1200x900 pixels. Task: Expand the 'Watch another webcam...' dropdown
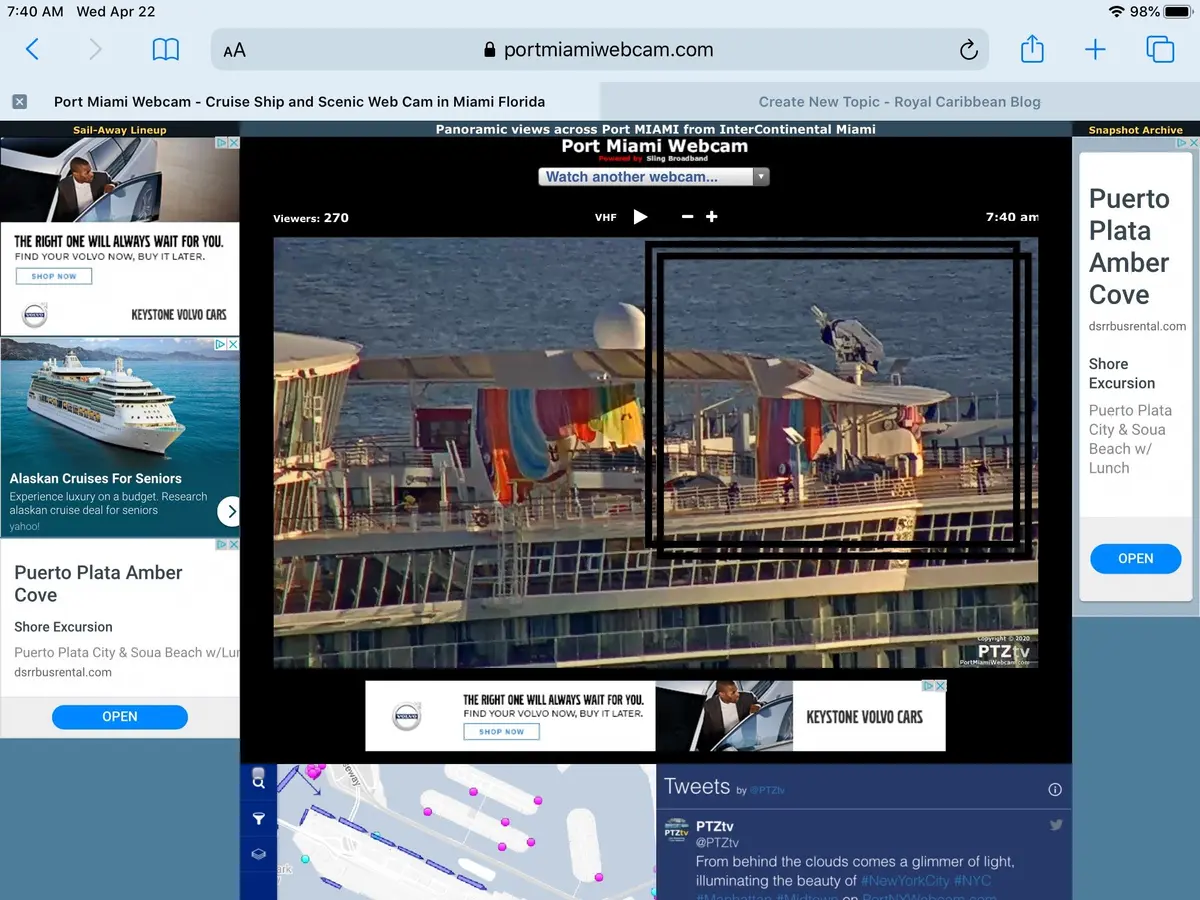click(654, 177)
